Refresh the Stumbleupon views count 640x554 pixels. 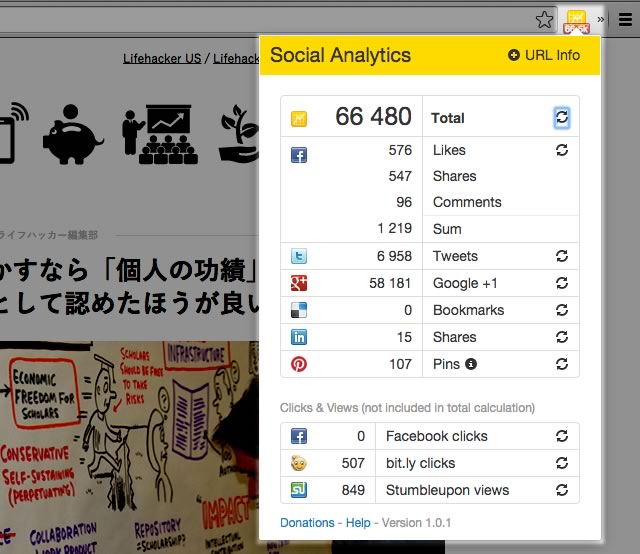pyautogui.click(x=562, y=490)
